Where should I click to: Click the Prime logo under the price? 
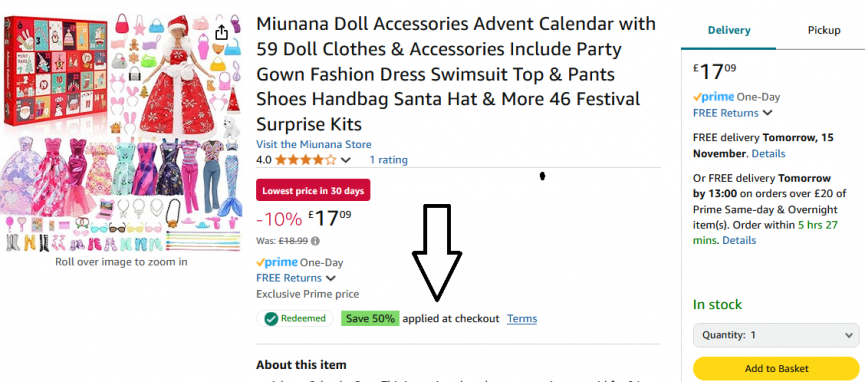[277, 262]
